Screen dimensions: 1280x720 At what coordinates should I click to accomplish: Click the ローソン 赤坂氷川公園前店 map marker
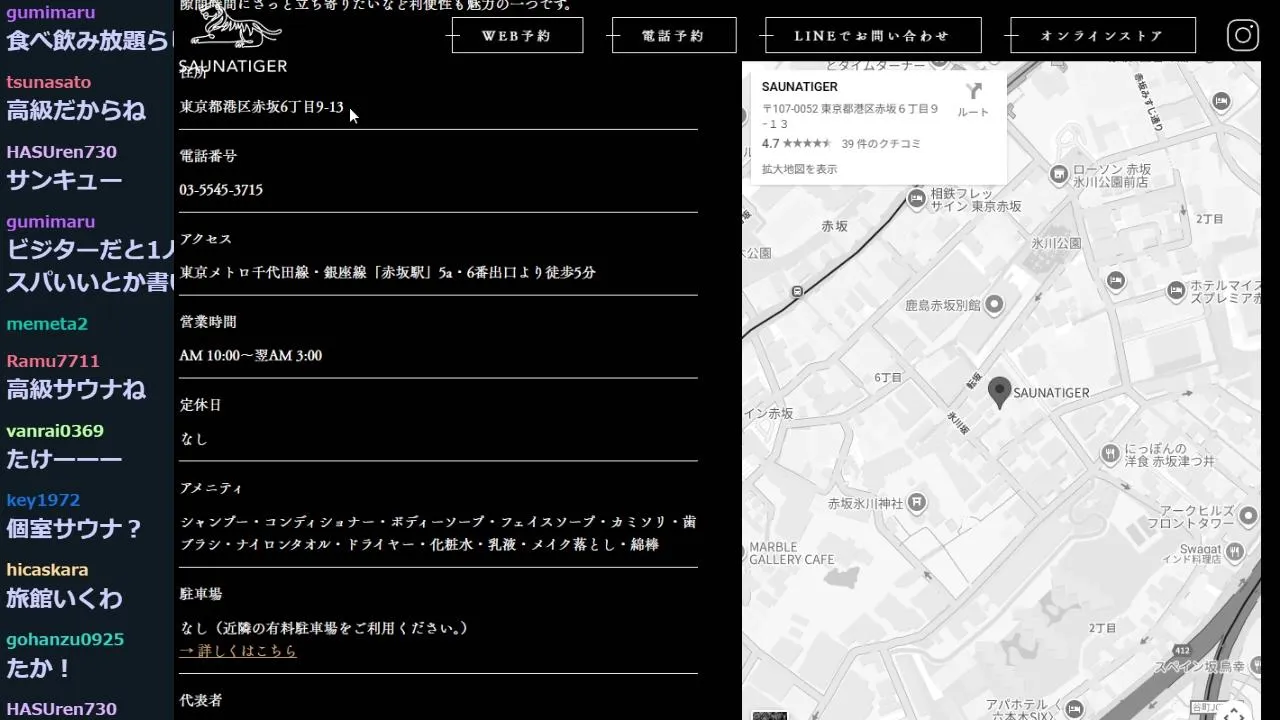pos(1060,176)
